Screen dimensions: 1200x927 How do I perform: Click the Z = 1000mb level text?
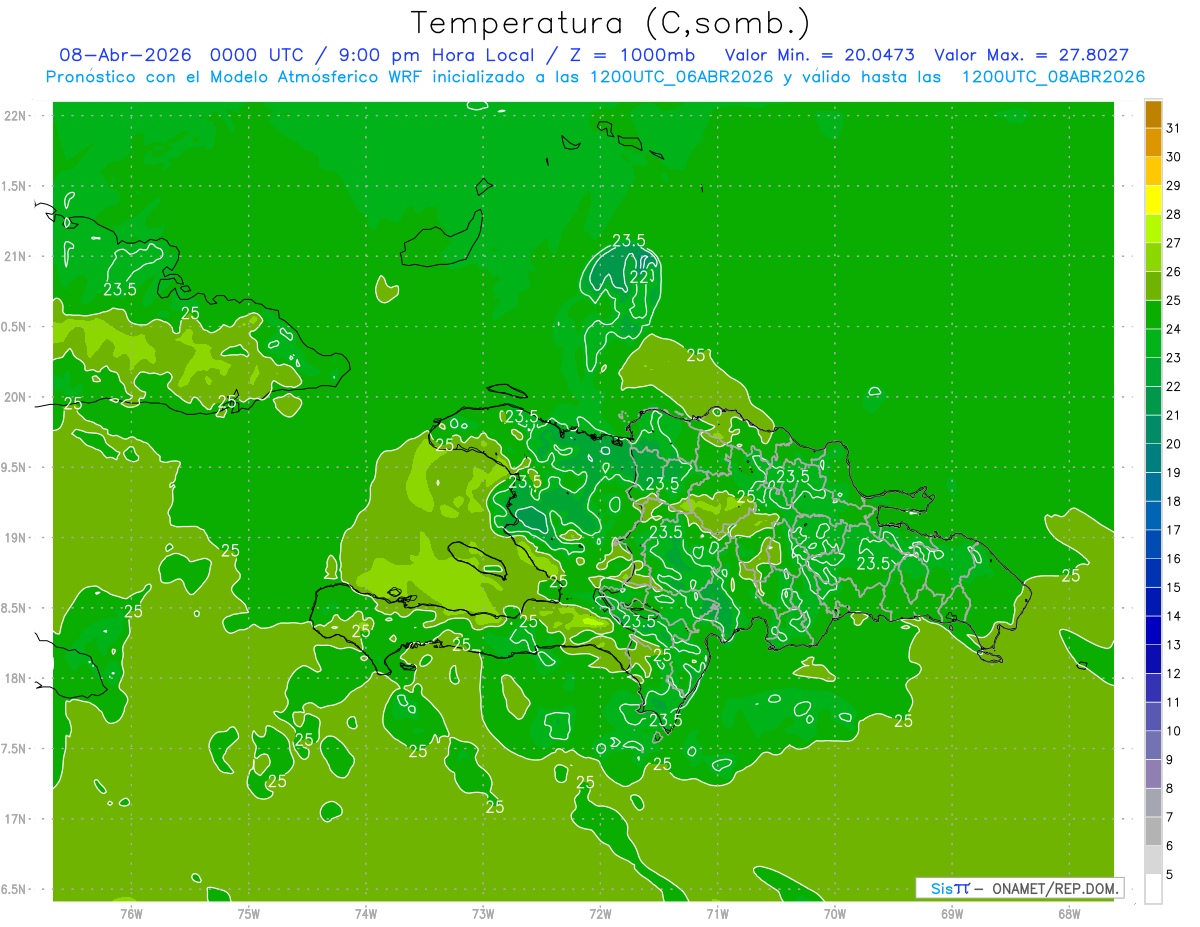pos(636,55)
